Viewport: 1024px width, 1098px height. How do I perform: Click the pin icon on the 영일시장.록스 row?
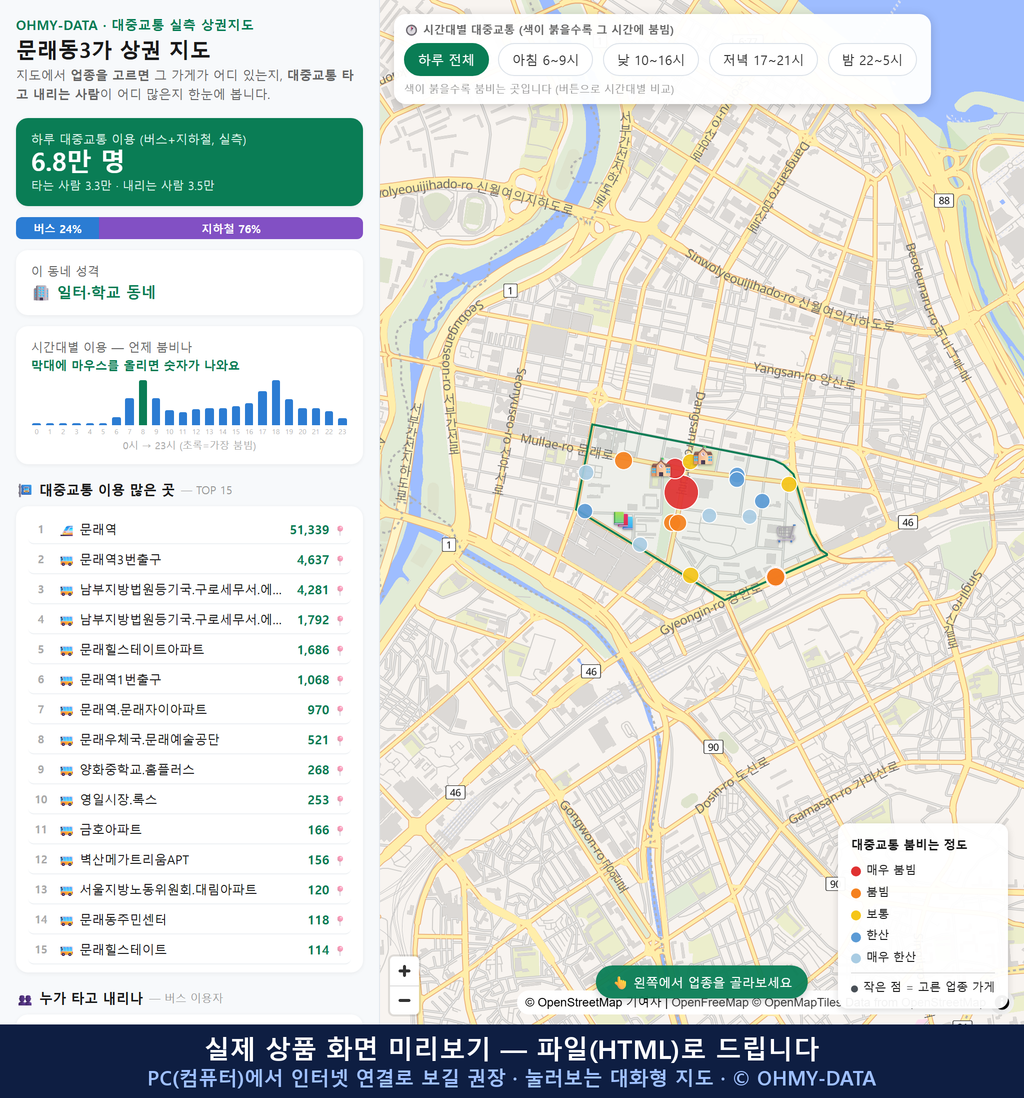340,800
